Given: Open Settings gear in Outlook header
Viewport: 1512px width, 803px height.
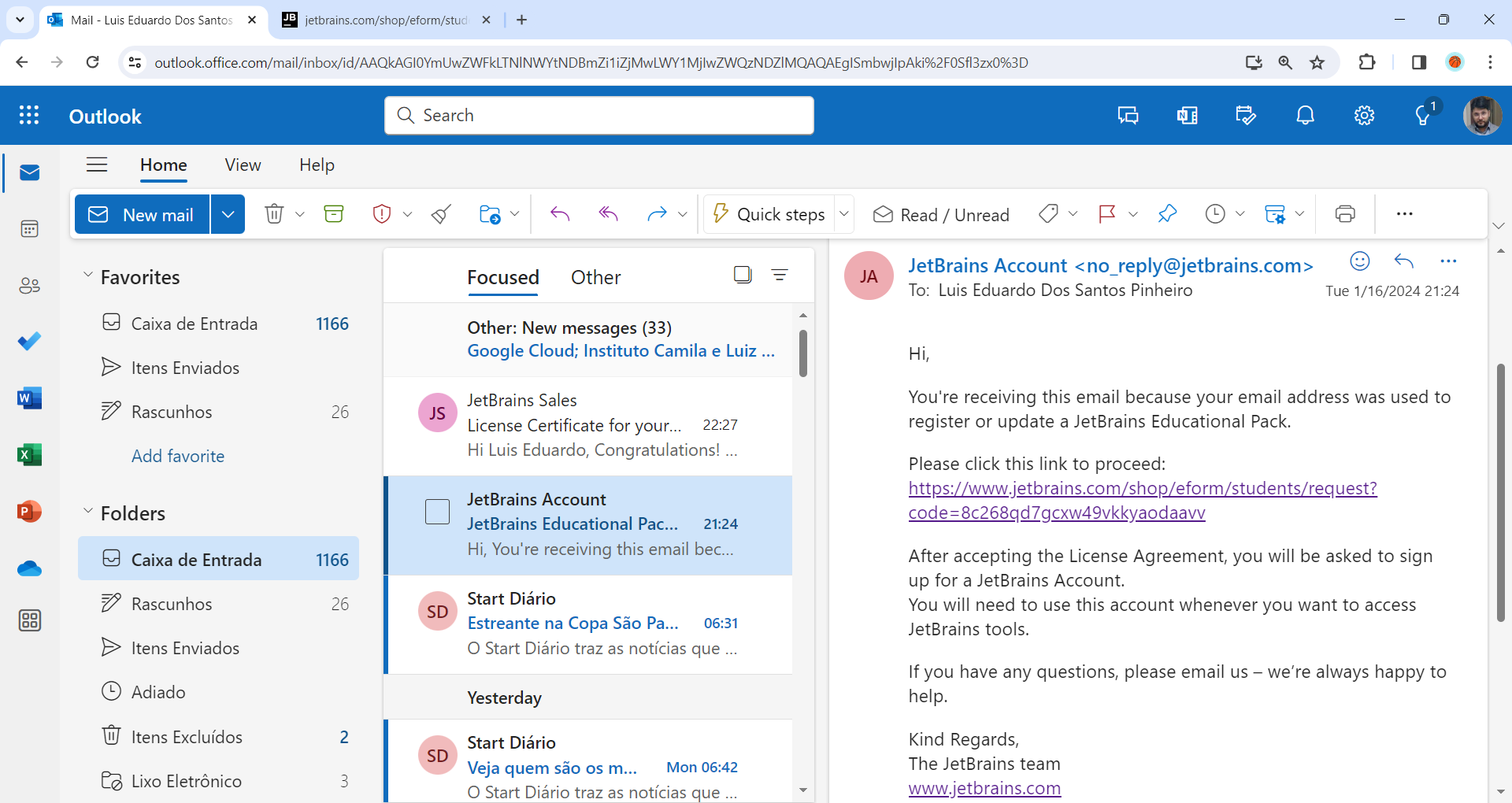Looking at the screenshot, I should point(1364,116).
